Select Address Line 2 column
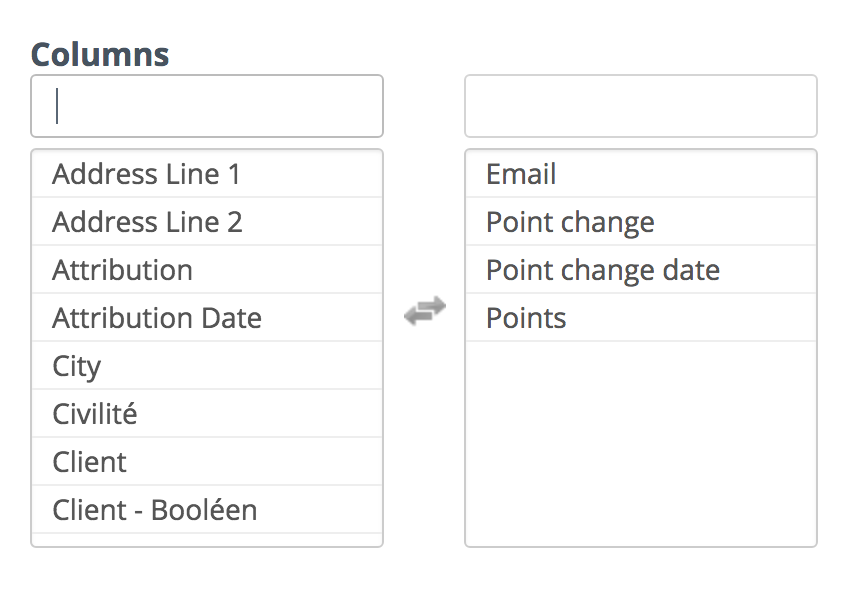The width and height of the screenshot is (854, 608). (207, 222)
